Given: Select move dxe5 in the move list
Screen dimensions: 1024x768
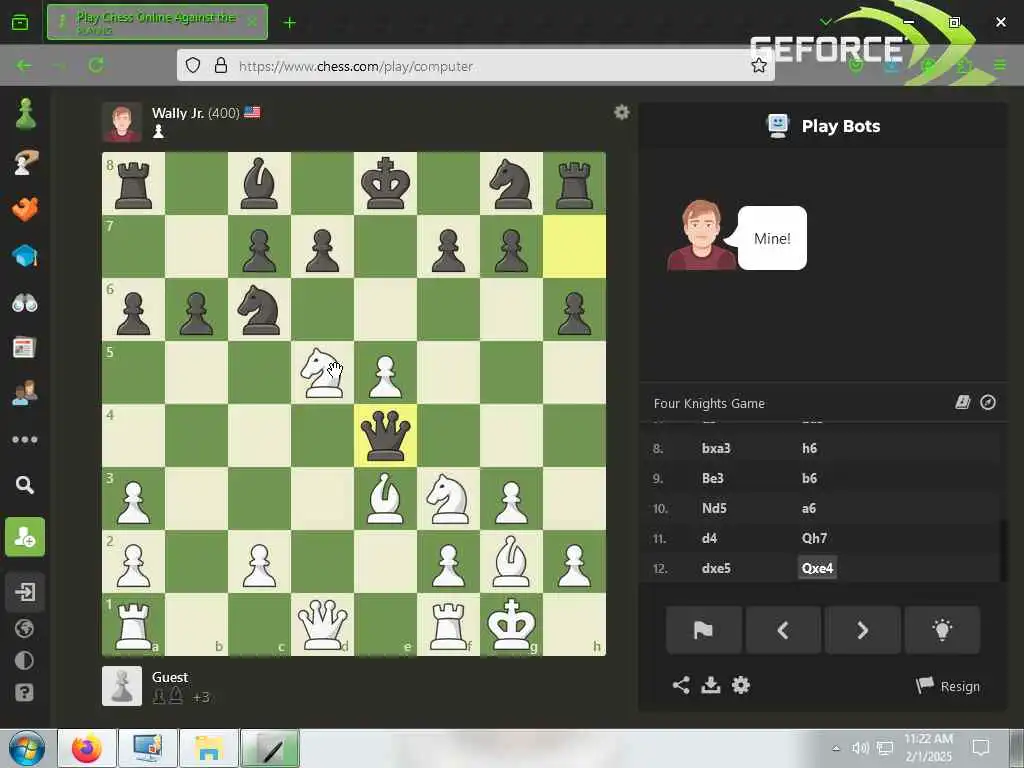Looking at the screenshot, I should pos(716,568).
